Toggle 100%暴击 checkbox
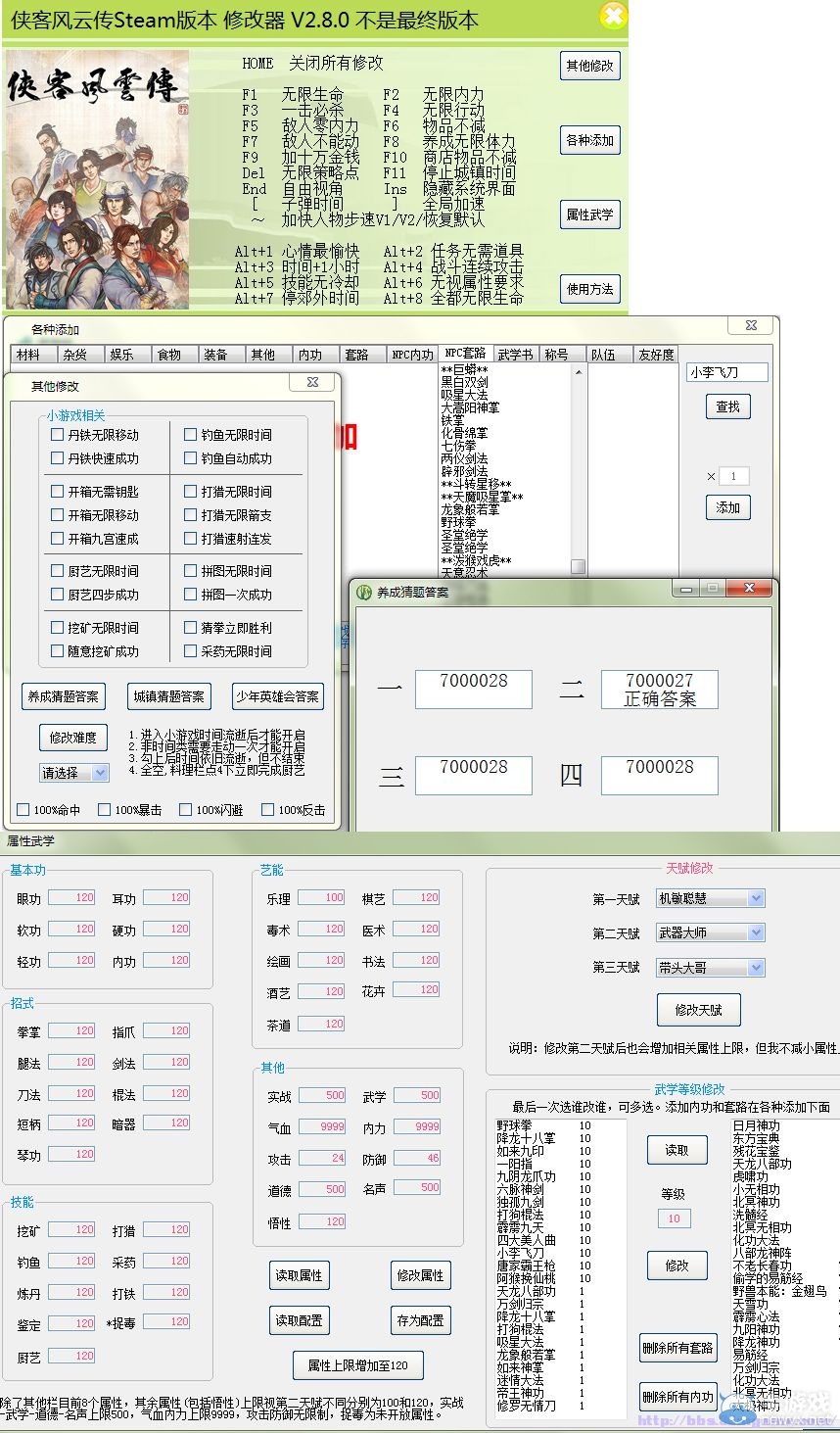 click(130, 810)
